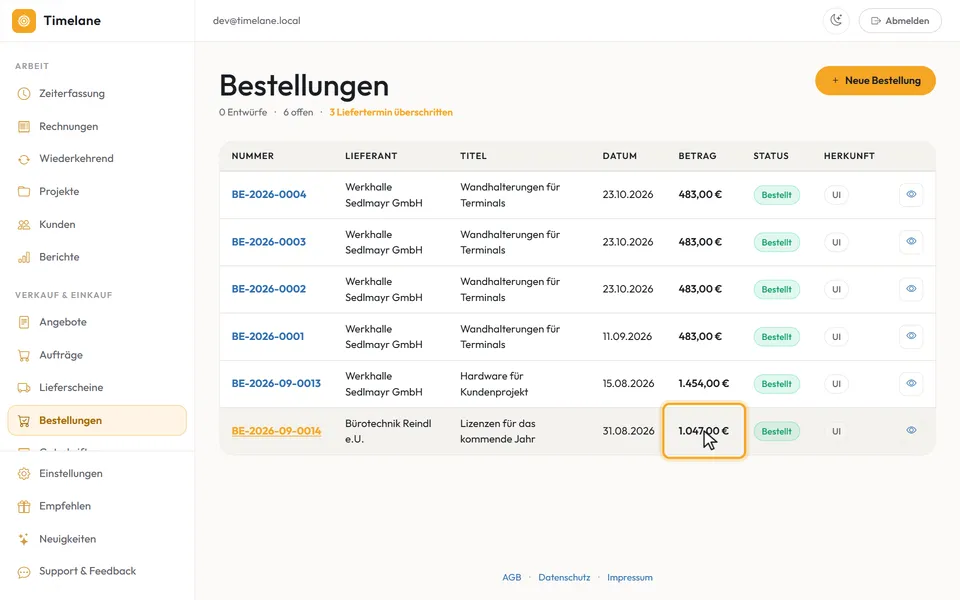The image size is (960, 600).
Task: Open the Datenschutz footer link
Action: coord(564,577)
